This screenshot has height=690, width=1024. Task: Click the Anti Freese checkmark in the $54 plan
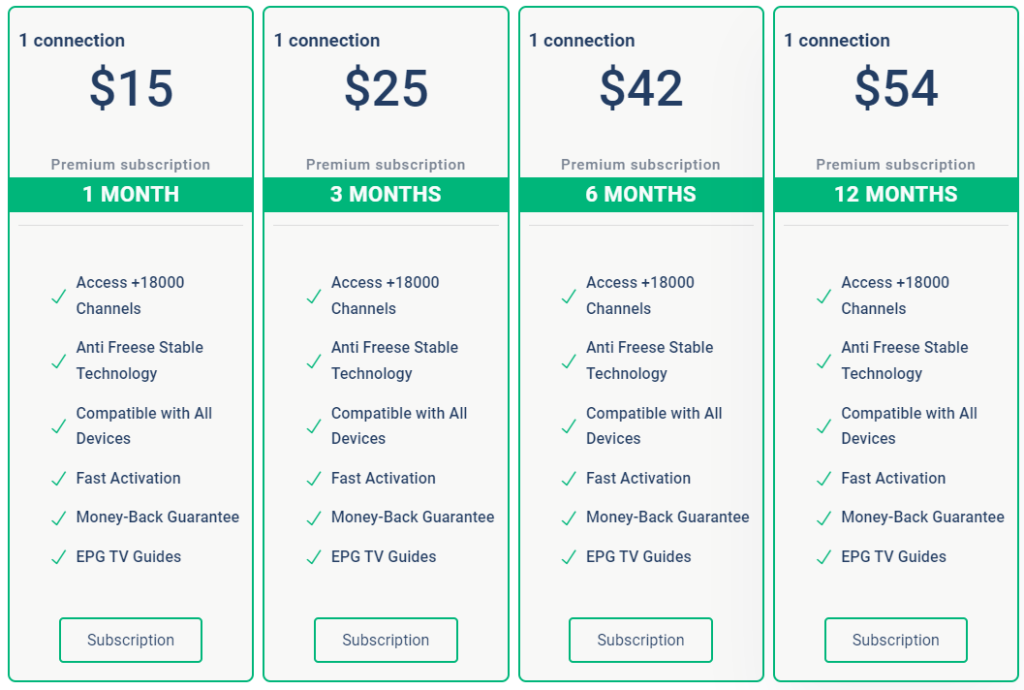click(824, 361)
